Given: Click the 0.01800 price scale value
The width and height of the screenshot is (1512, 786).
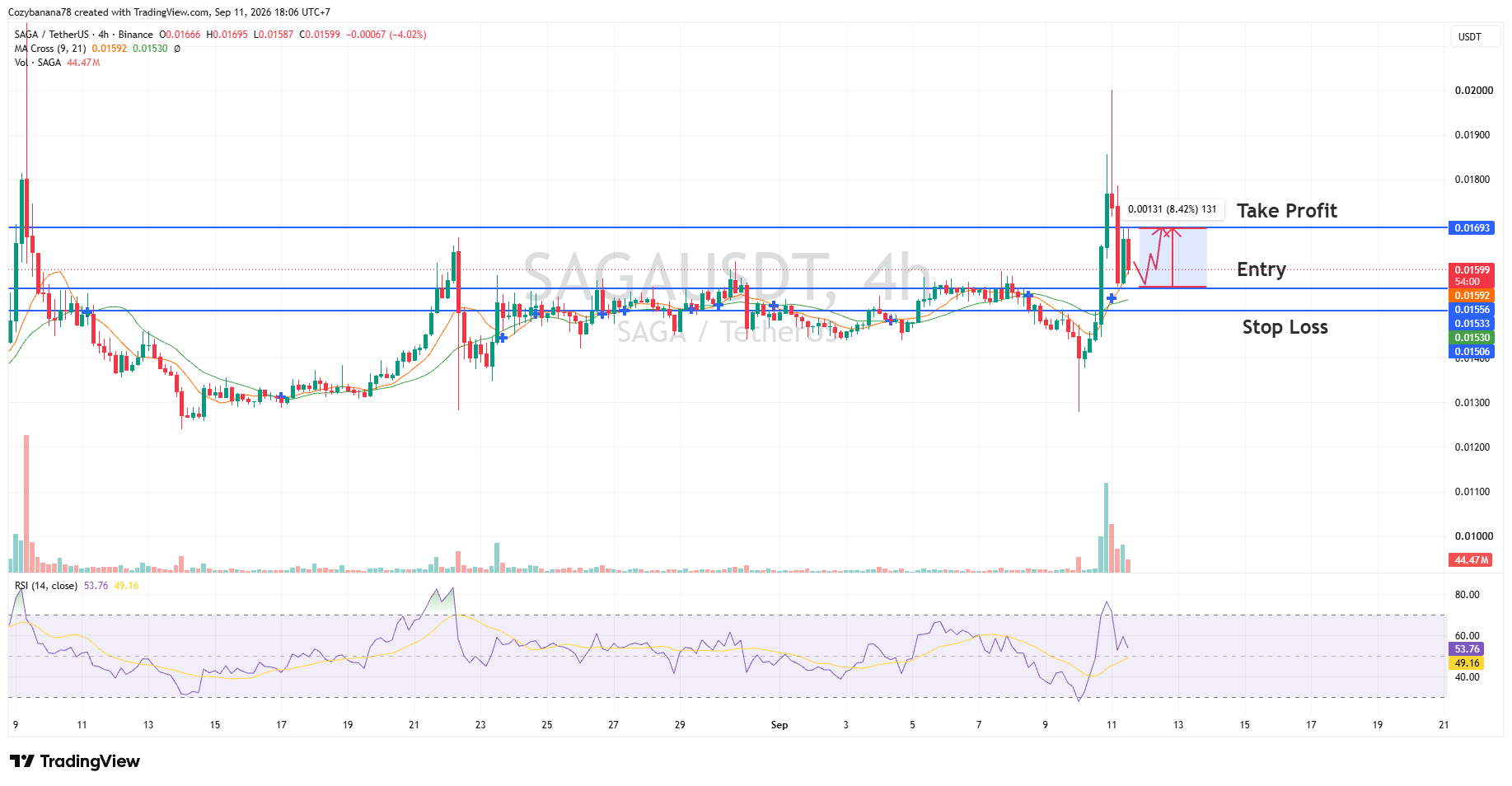Looking at the screenshot, I should click(1473, 180).
